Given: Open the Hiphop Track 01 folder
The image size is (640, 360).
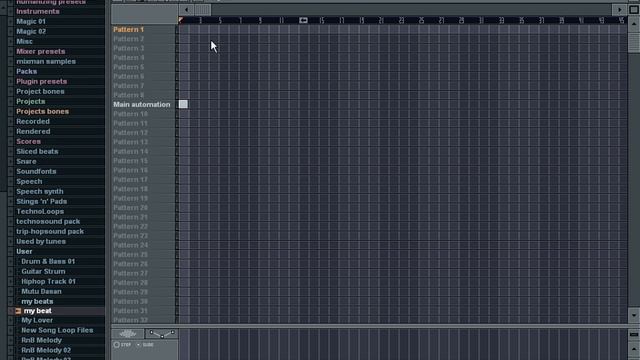Looking at the screenshot, I should click(49, 281).
